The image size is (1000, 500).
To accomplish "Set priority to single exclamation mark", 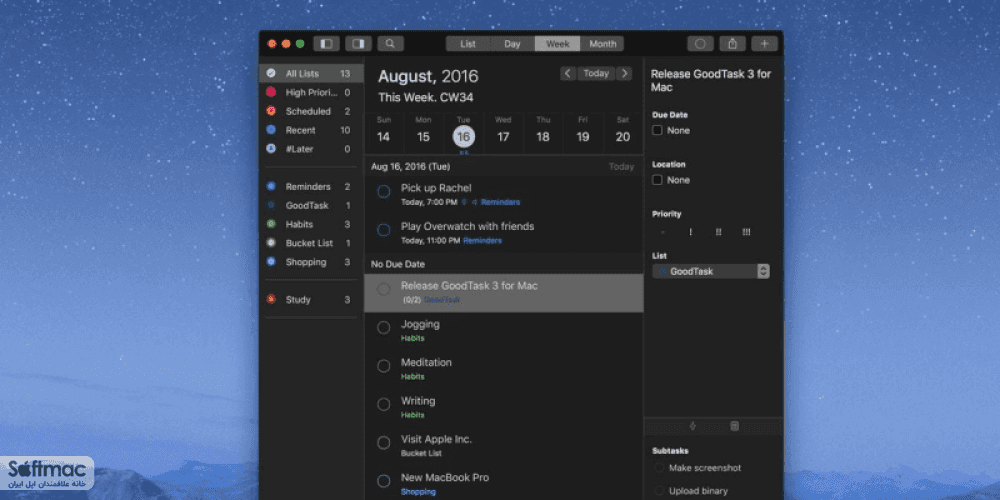I will (x=691, y=232).
